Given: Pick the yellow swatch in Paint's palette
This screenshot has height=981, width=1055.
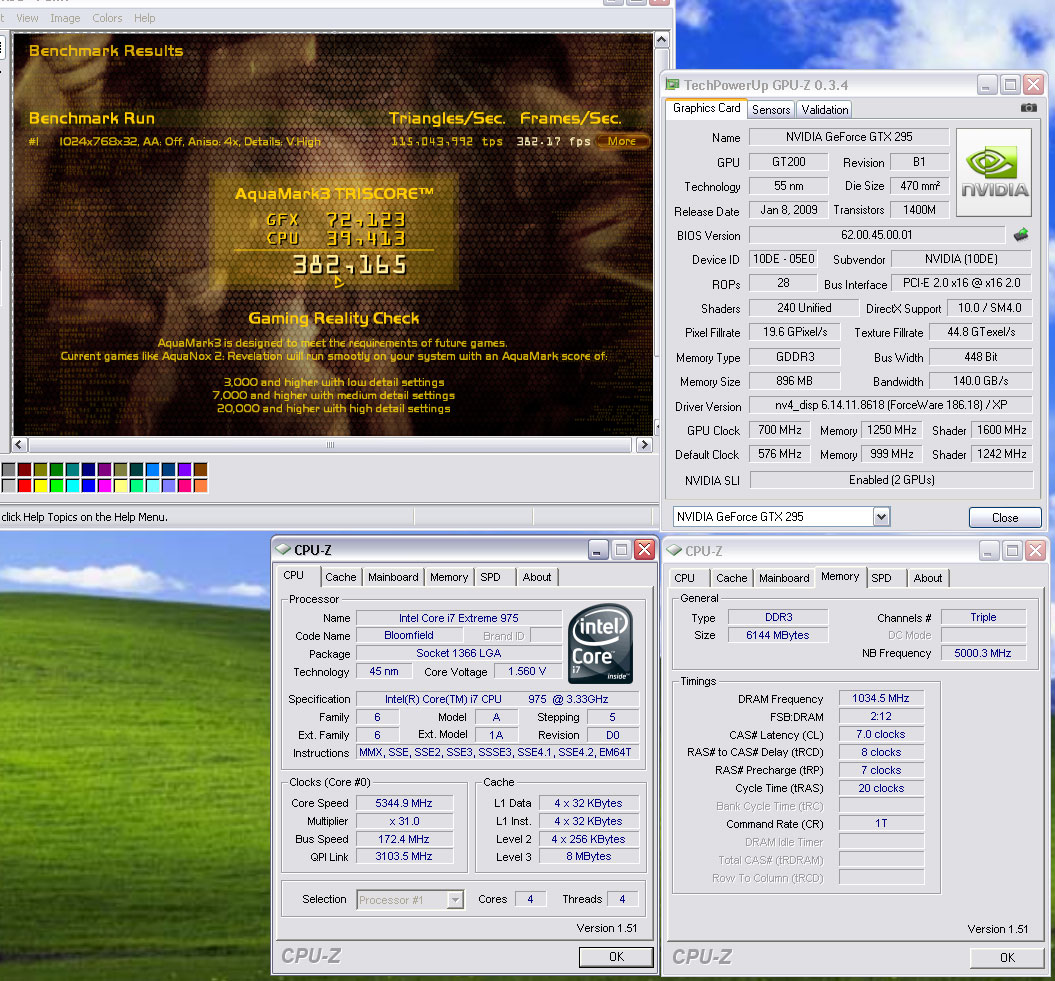Looking at the screenshot, I should (x=41, y=485).
